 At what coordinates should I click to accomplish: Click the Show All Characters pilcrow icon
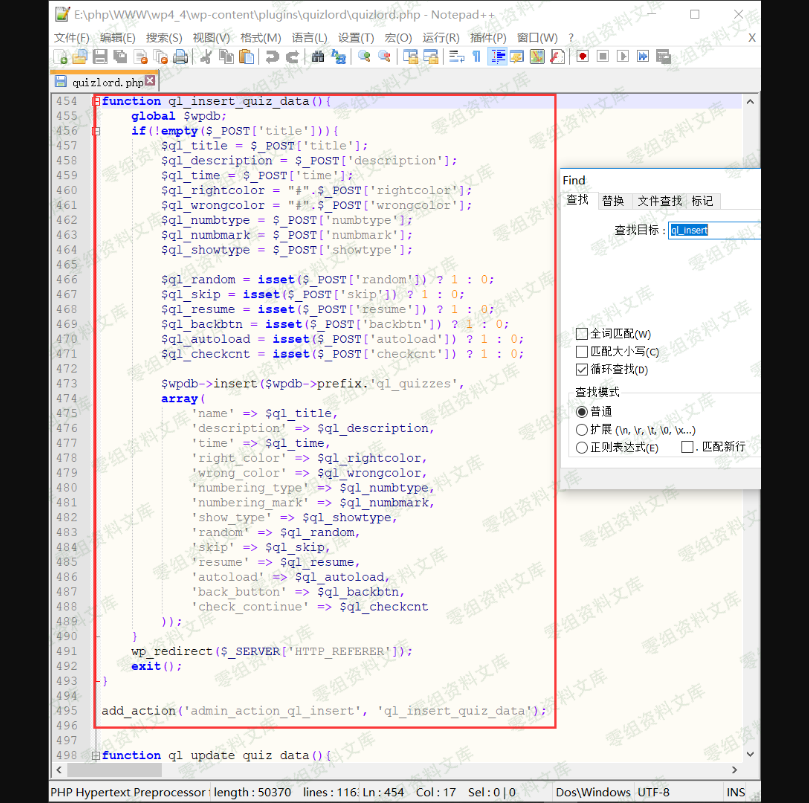point(476,57)
